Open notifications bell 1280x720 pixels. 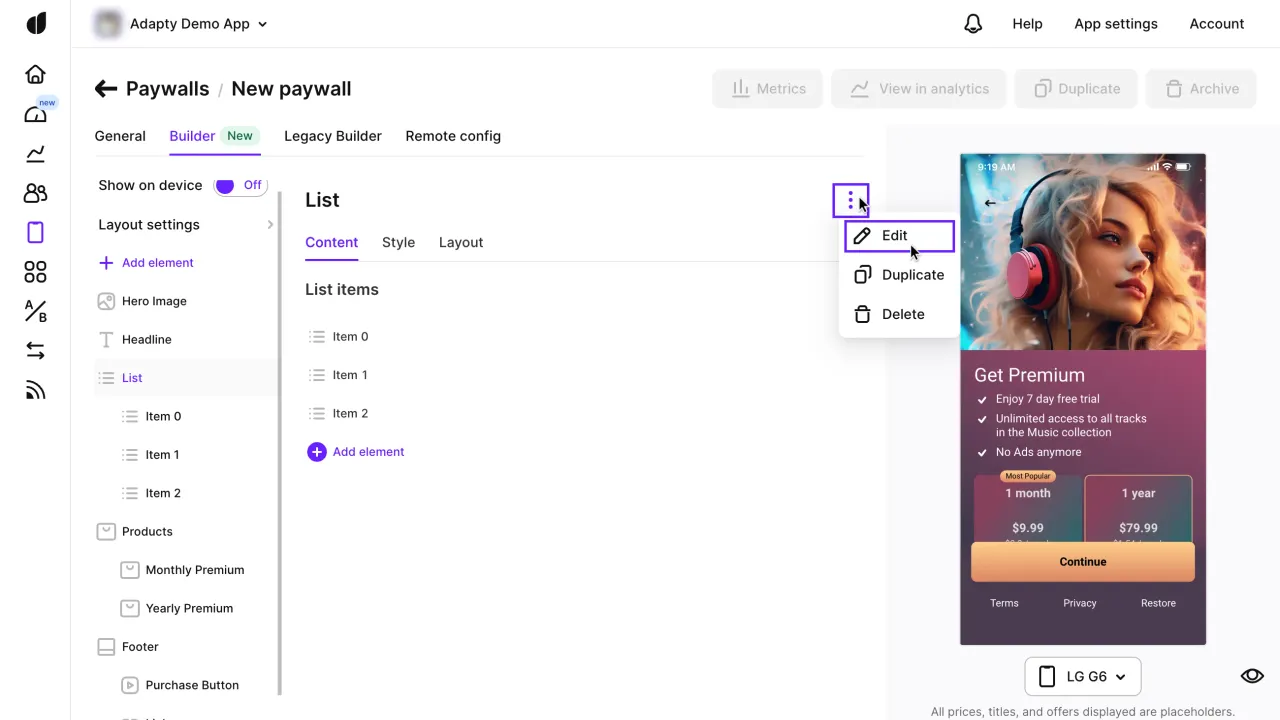point(973,24)
